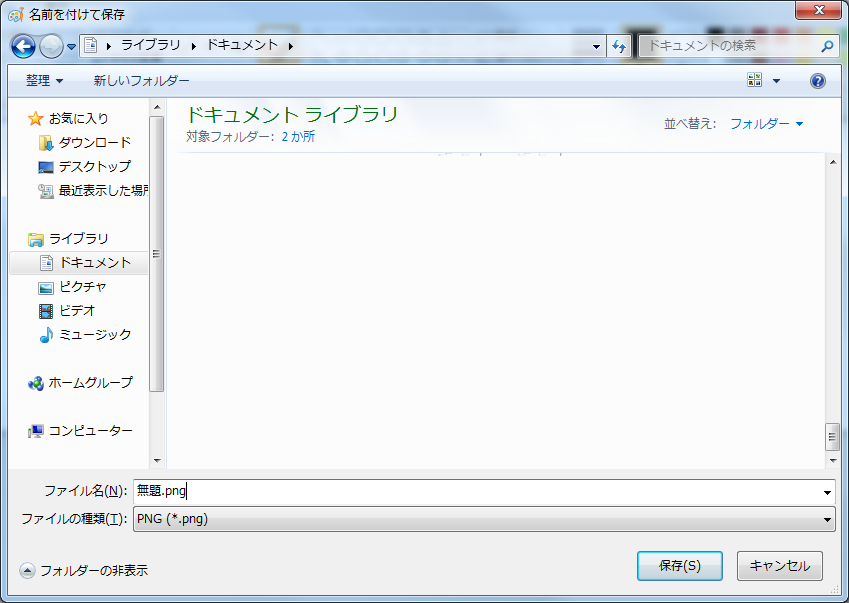Click file list scroll up arrow

point(833,162)
